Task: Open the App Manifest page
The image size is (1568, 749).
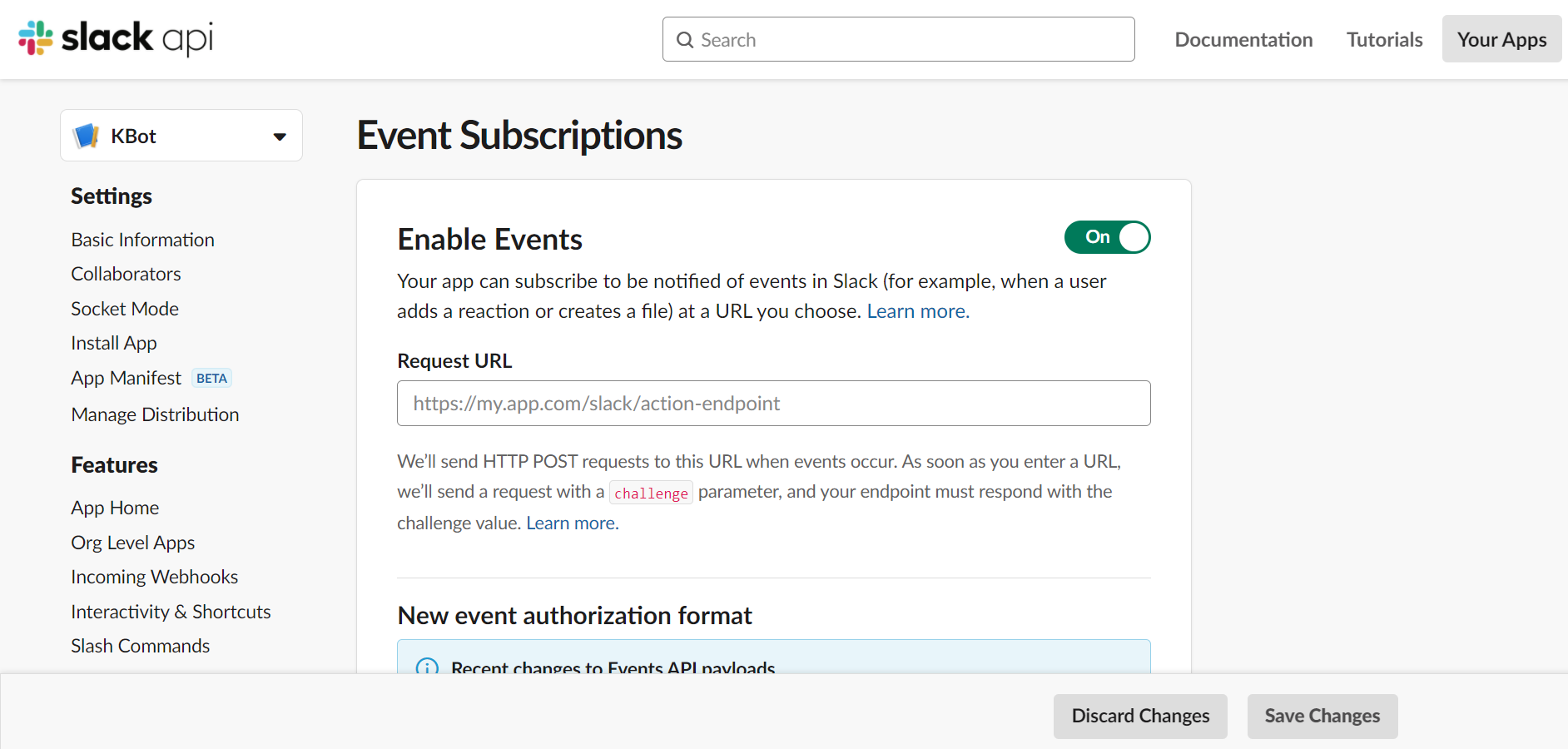Action: [x=126, y=378]
